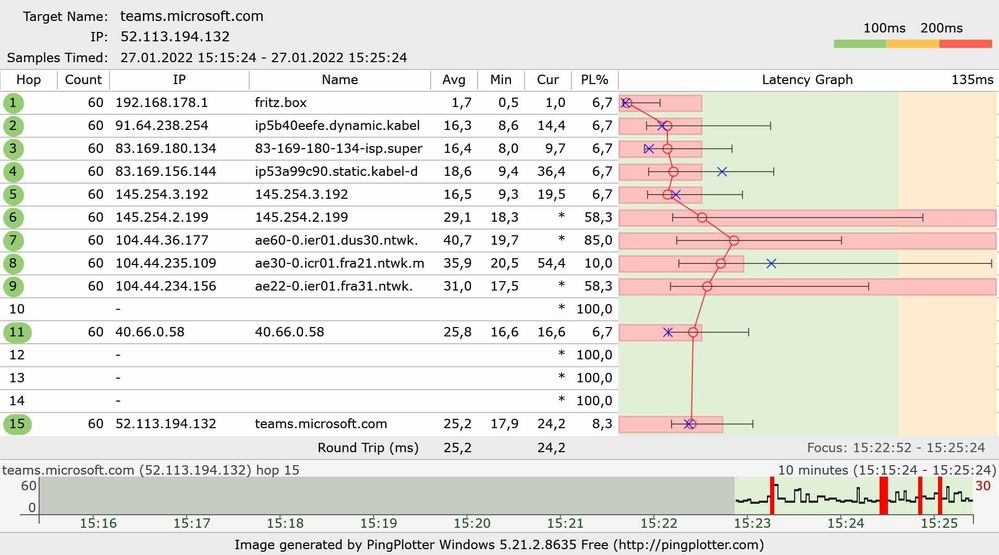999x555 pixels.
Task: Select the hop 14 row number
Action: (17, 401)
